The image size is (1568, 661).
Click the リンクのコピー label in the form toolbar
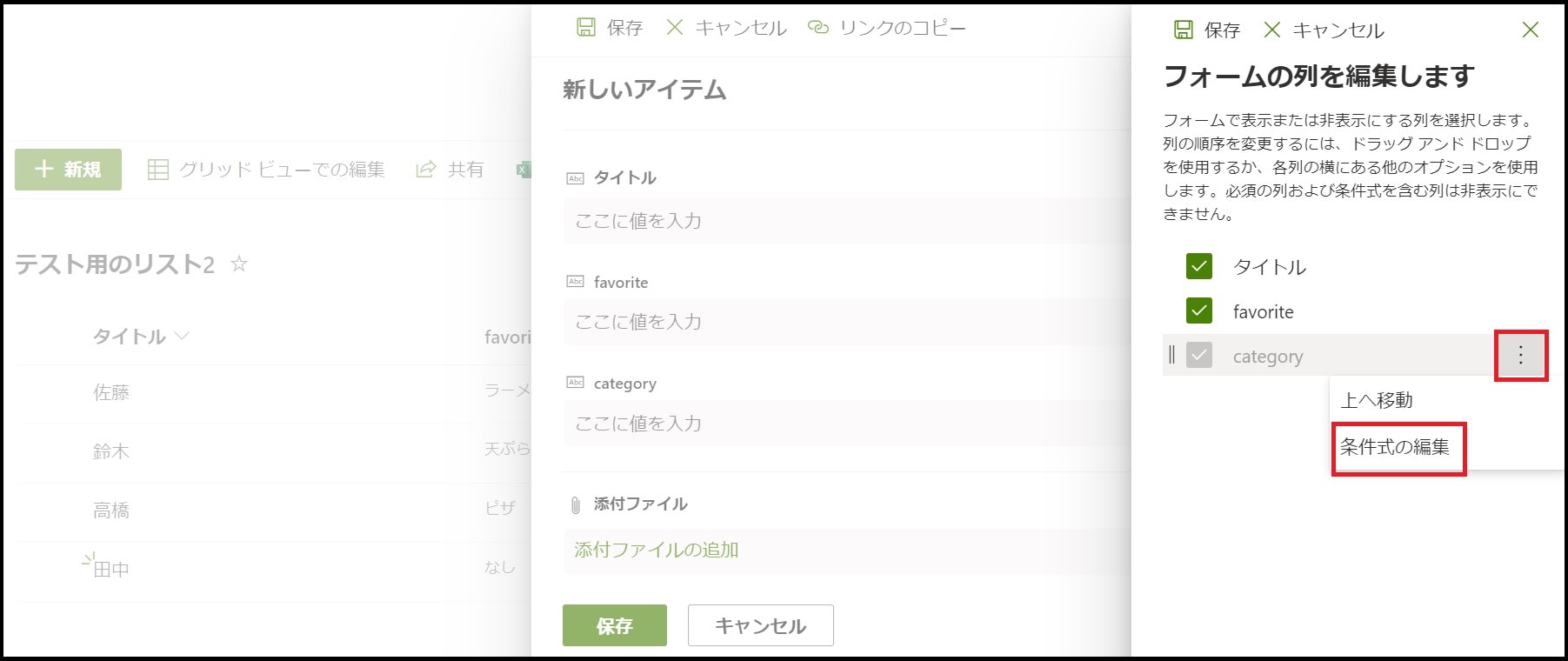tap(903, 28)
